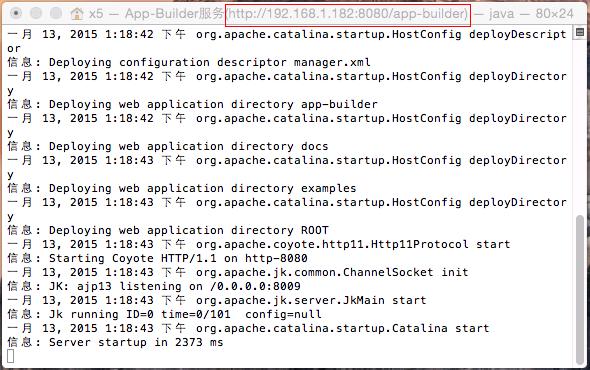Click the close window button
The height and width of the screenshot is (370, 590).
[x=16, y=13]
